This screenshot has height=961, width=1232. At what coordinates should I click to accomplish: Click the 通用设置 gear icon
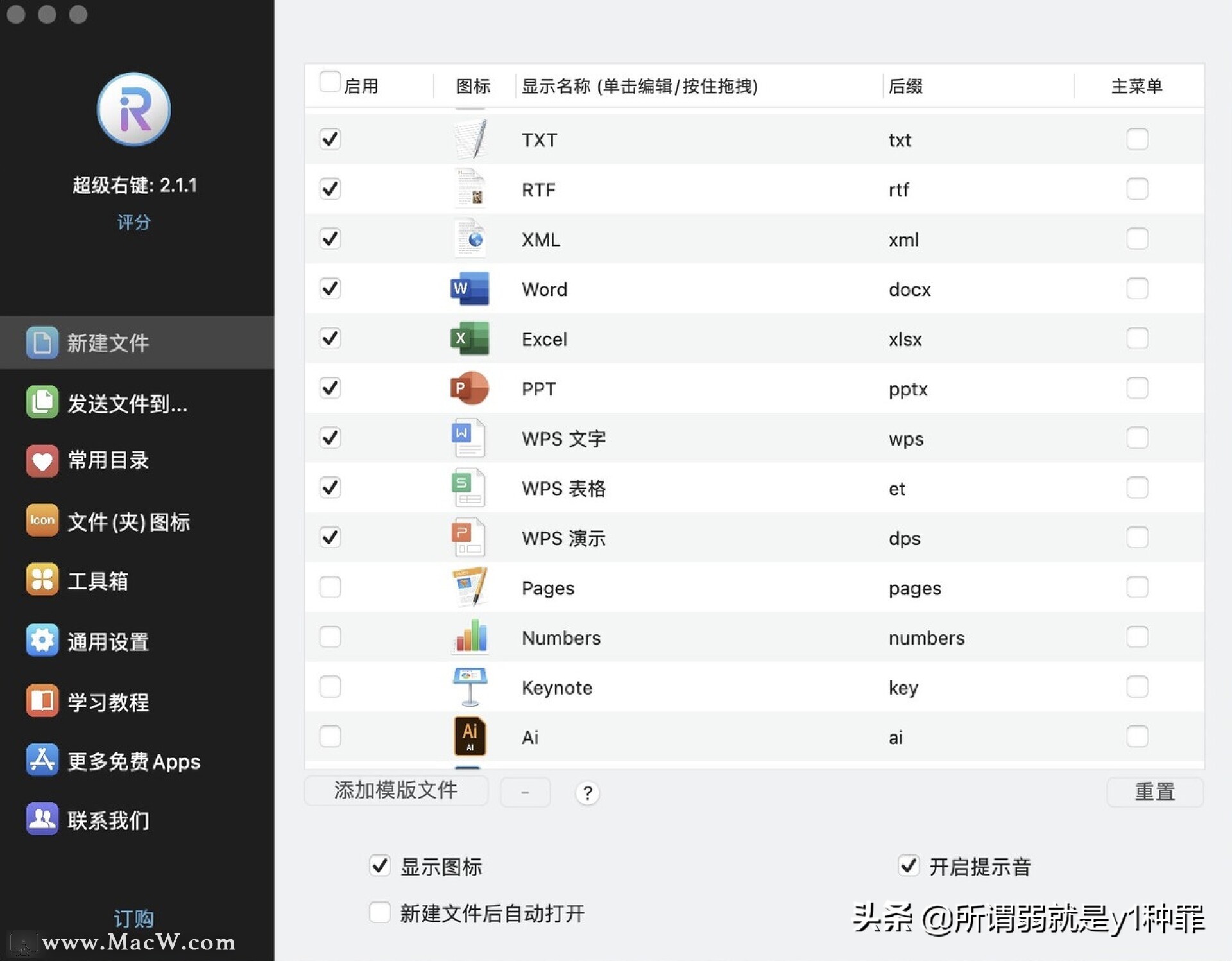(42, 640)
